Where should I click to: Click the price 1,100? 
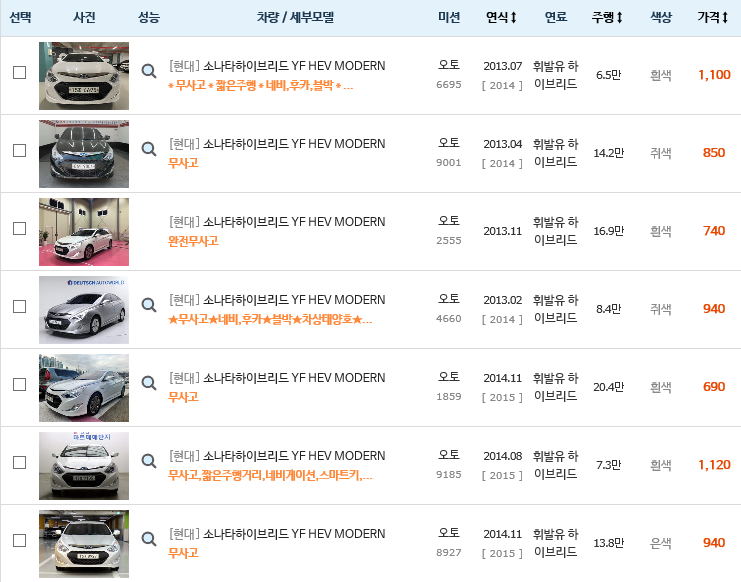714,75
